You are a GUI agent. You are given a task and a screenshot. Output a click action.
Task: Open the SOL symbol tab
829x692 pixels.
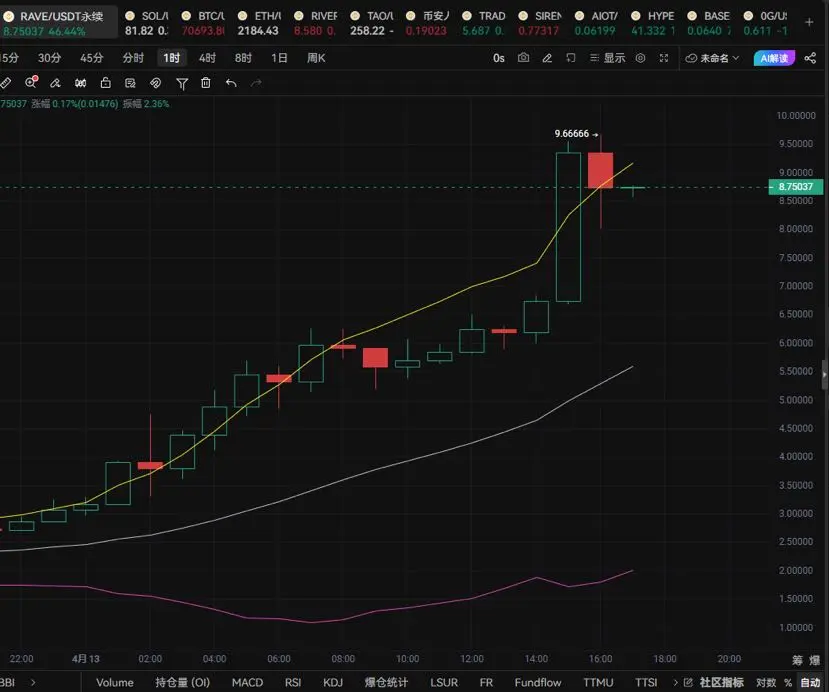tap(147, 23)
